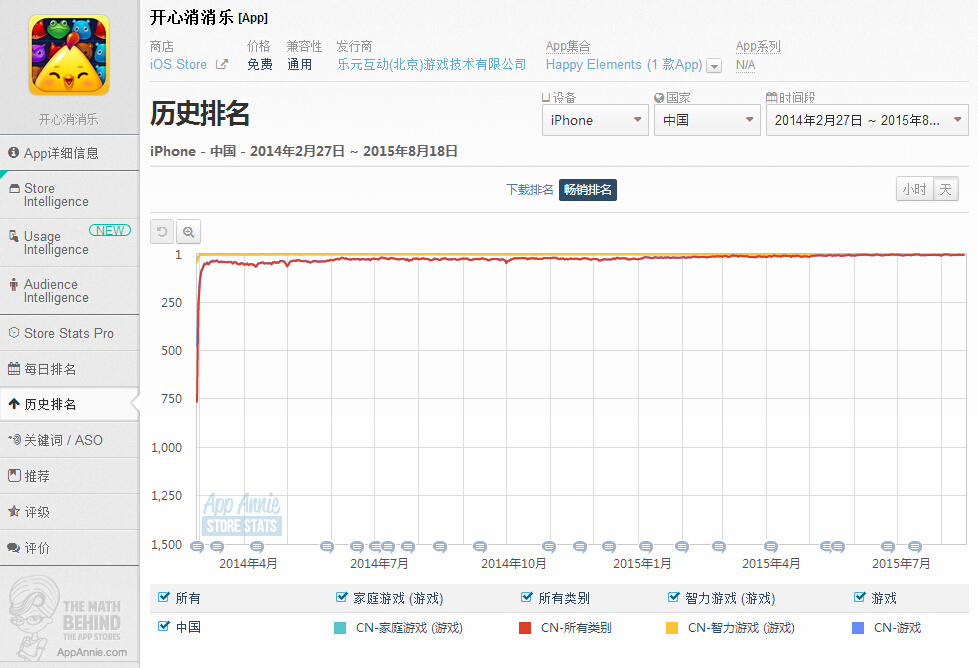Expand the Happy Elements app collection dropdown arrow

[x=715, y=65]
